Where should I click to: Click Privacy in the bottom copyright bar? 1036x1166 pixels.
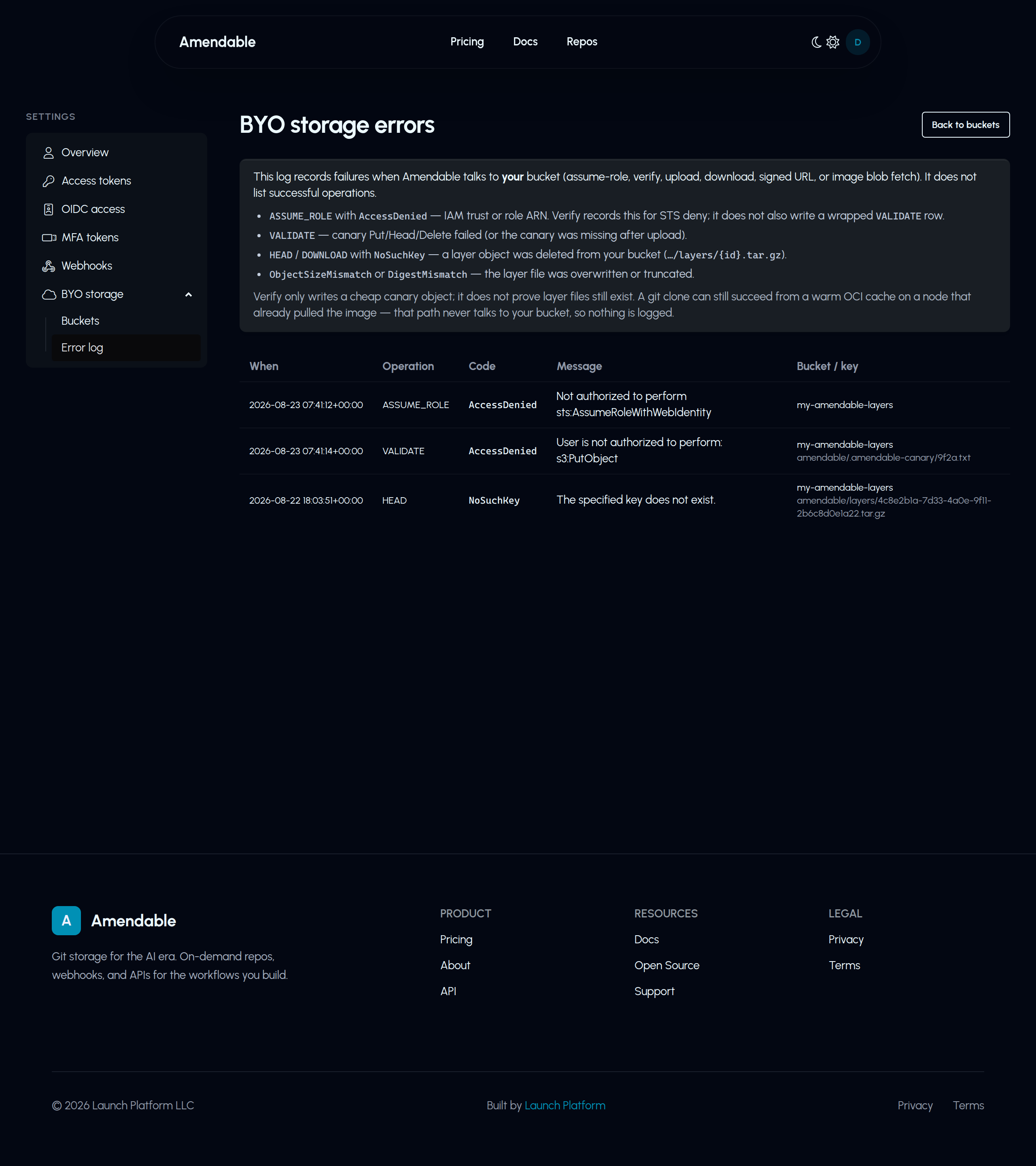coord(915,1106)
